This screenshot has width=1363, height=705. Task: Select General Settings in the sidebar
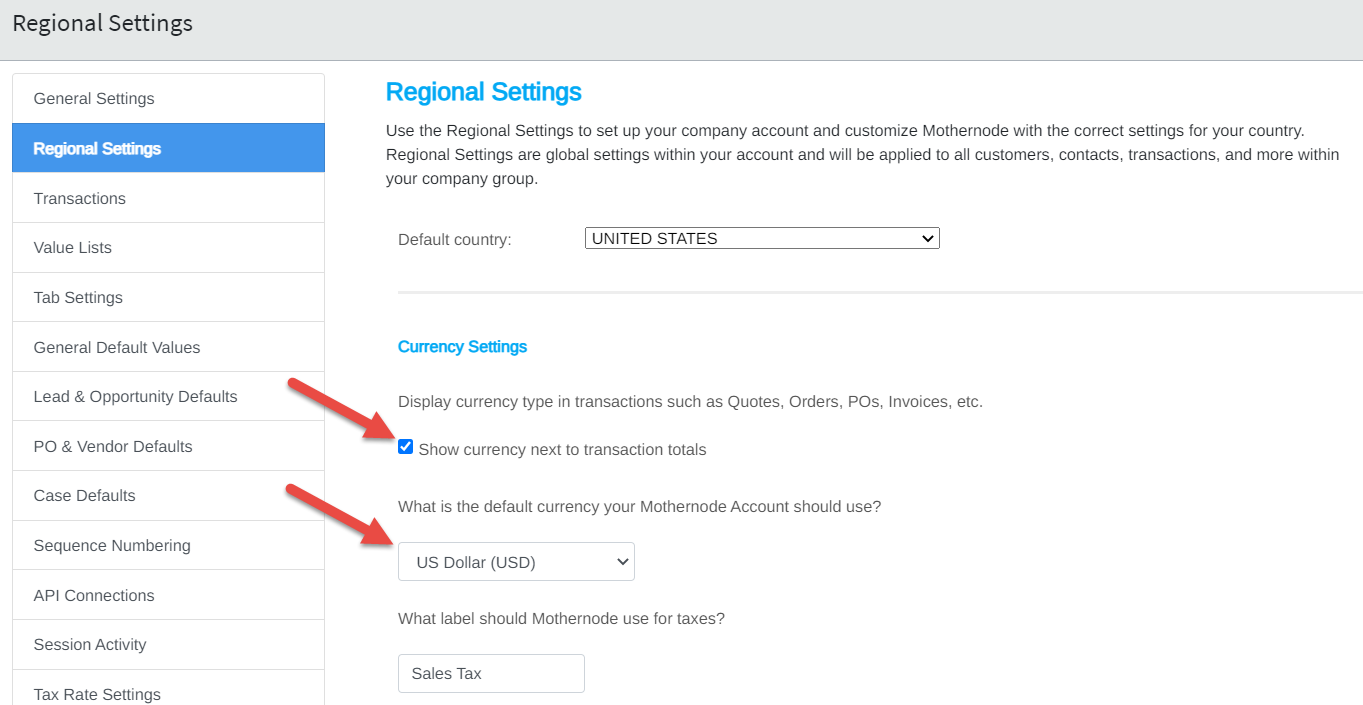pyautogui.click(x=93, y=98)
